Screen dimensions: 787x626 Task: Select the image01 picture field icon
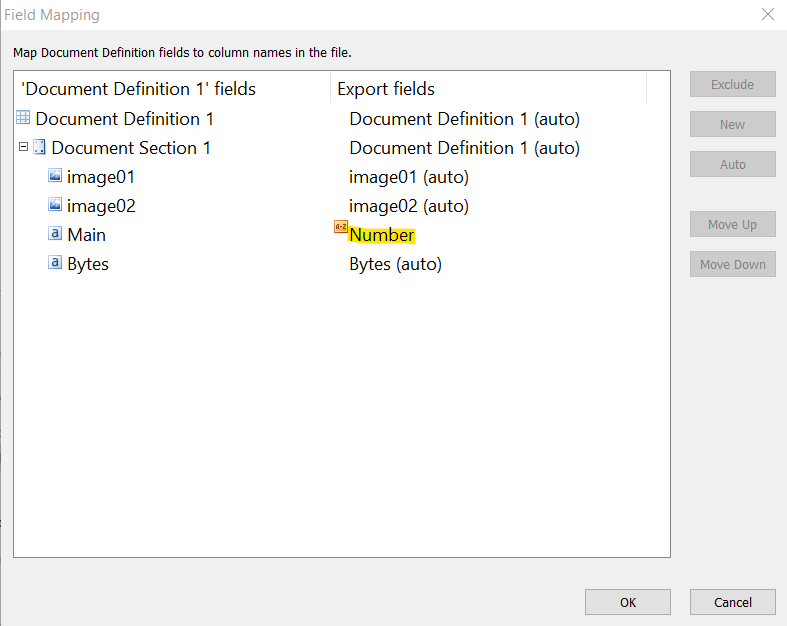[x=55, y=175]
